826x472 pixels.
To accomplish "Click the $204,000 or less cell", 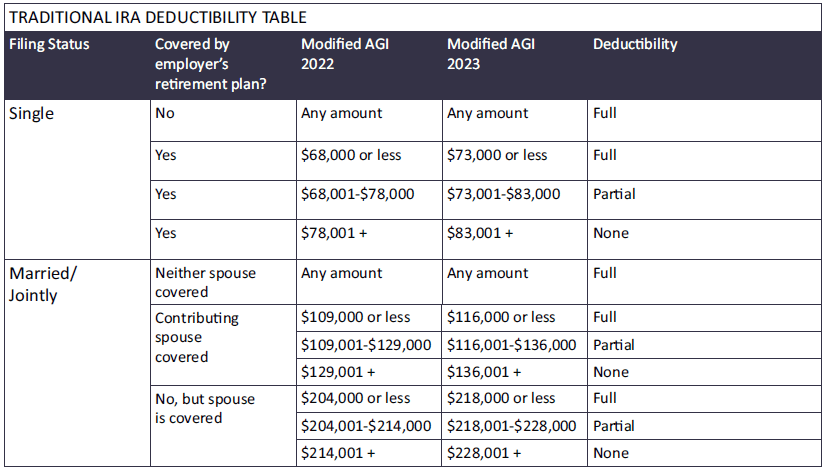I will pyautogui.click(x=355, y=398).
